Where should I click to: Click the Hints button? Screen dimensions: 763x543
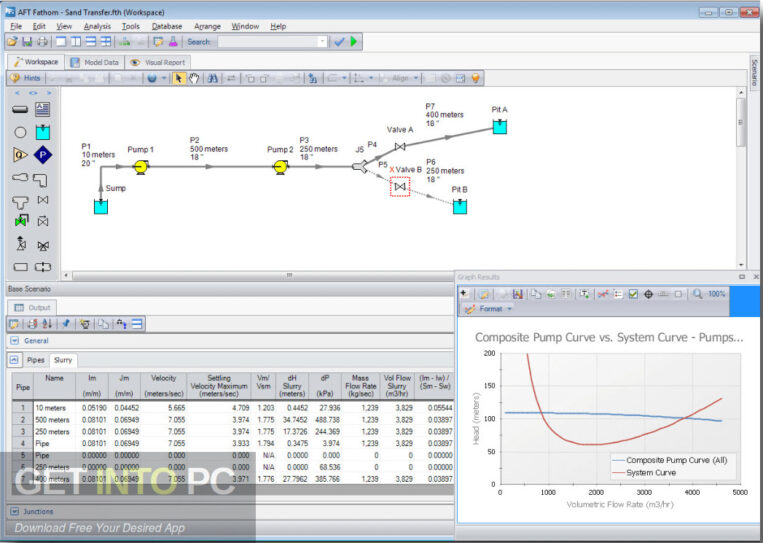click(25, 78)
